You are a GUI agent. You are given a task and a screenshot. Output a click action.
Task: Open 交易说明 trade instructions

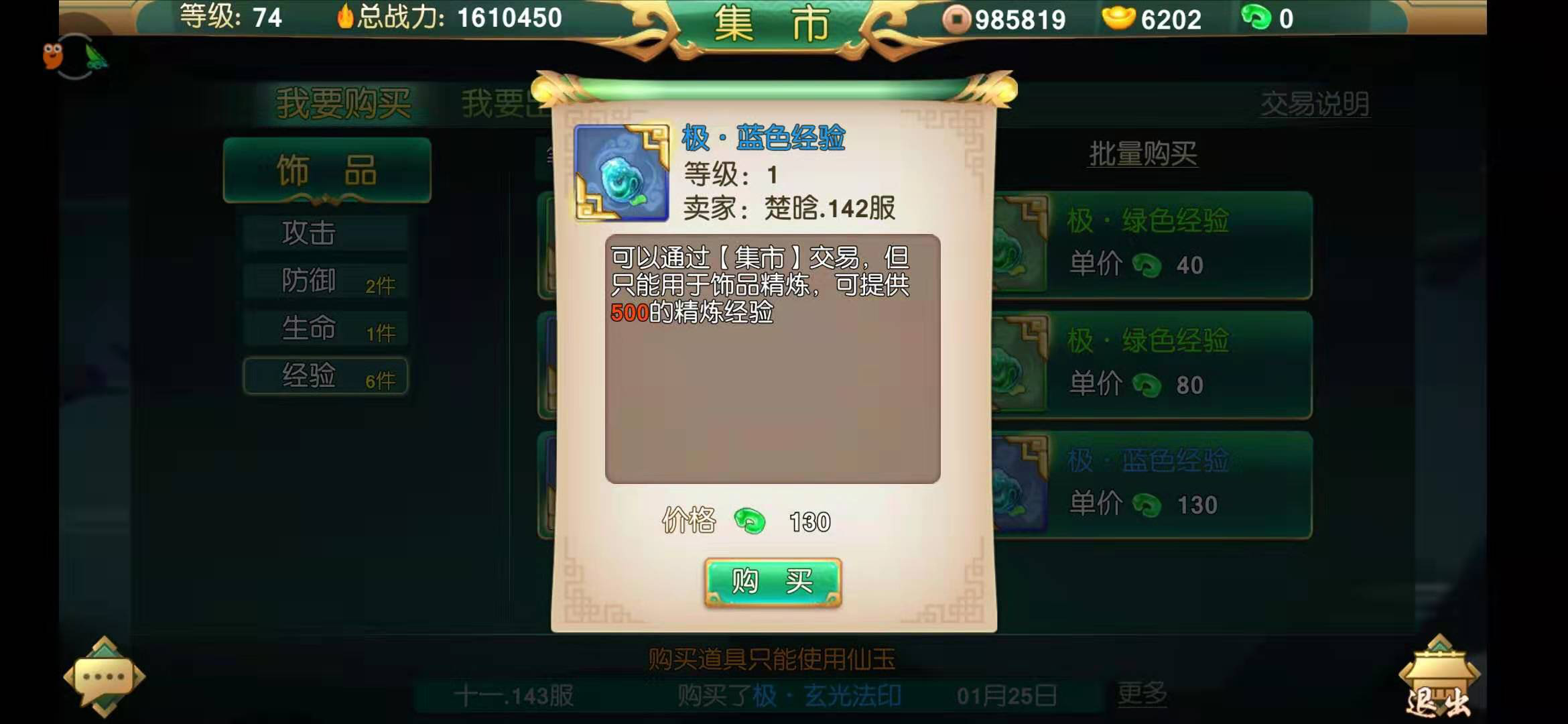(x=1315, y=104)
